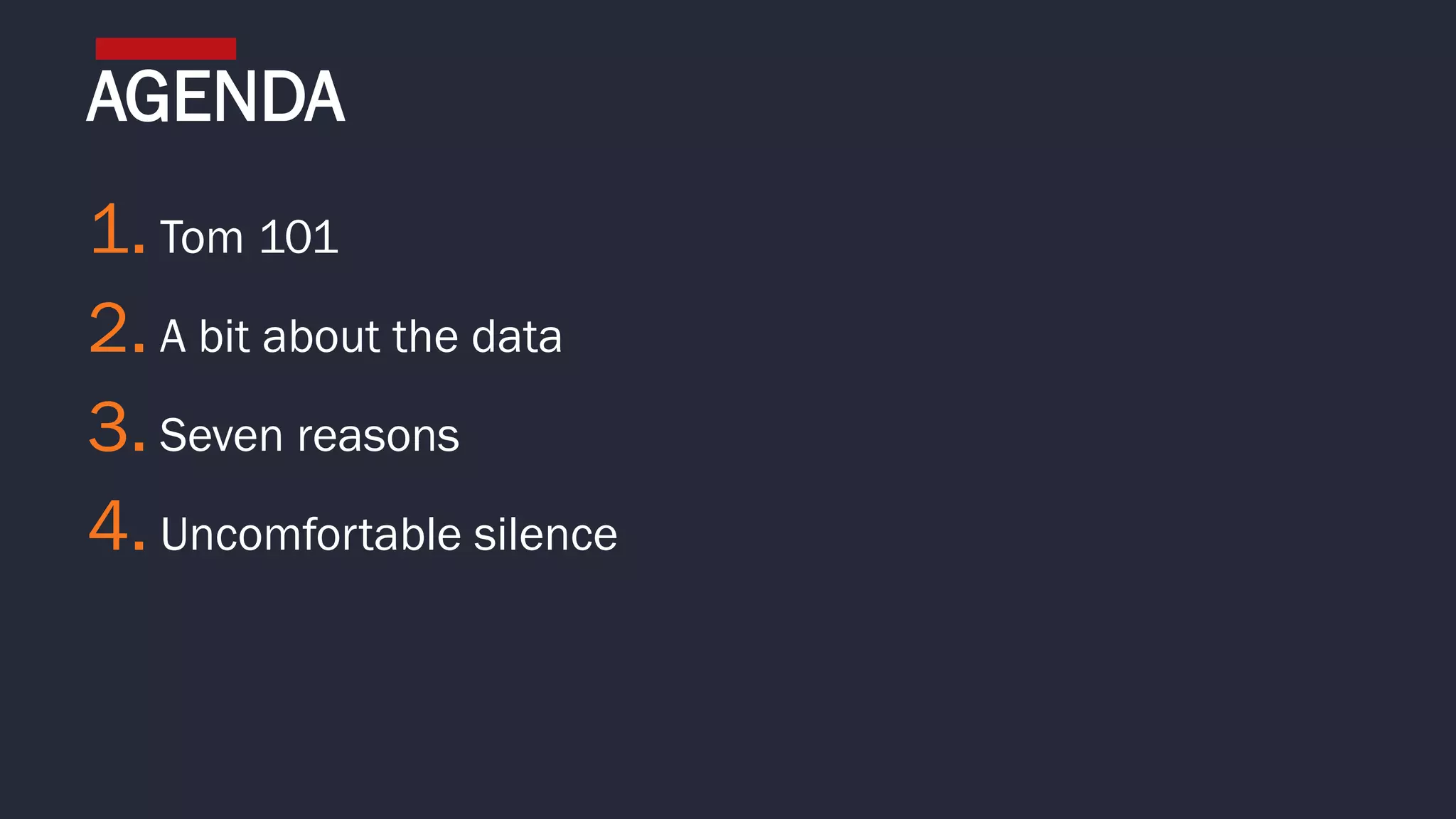Click the orange number 4 numeral
The width and height of the screenshot is (1456, 819).
109,526
